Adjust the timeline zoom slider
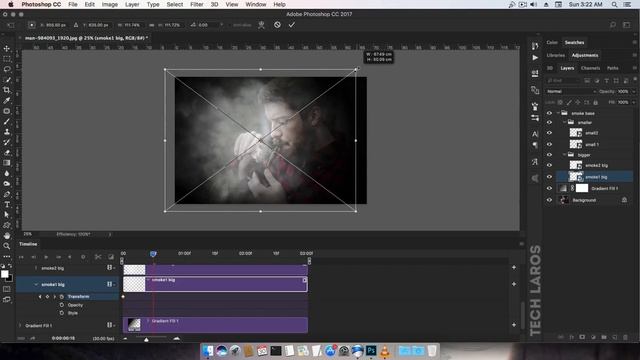This screenshot has height=360, width=640. coord(146,339)
